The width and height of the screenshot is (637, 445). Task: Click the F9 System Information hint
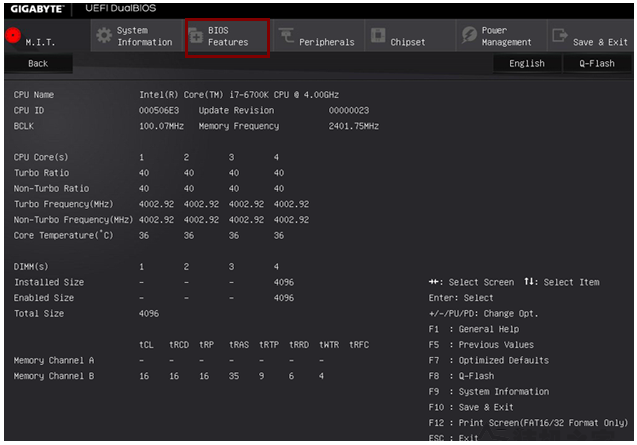(489, 392)
